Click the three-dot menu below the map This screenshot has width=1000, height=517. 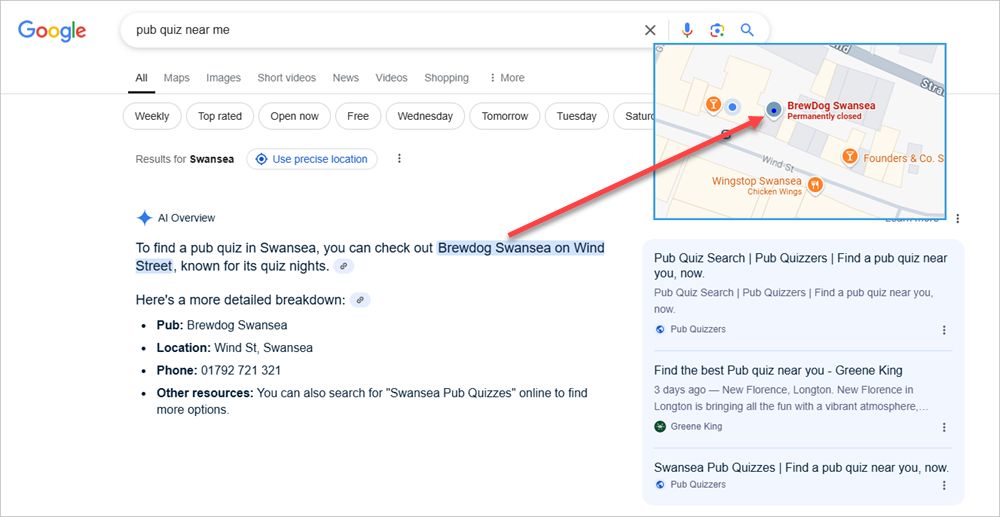click(957, 219)
